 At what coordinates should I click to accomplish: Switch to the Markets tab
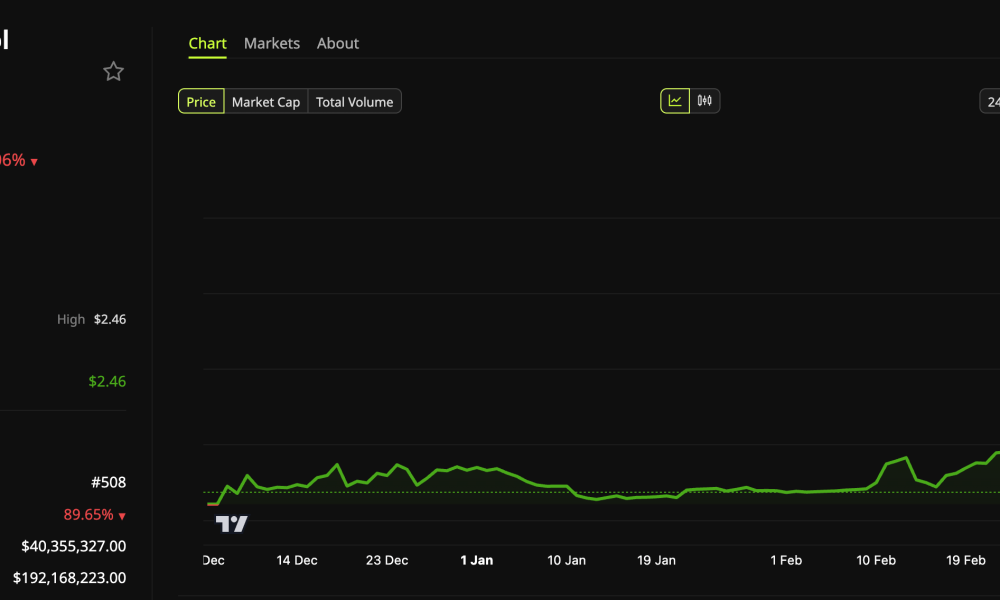[x=272, y=44]
